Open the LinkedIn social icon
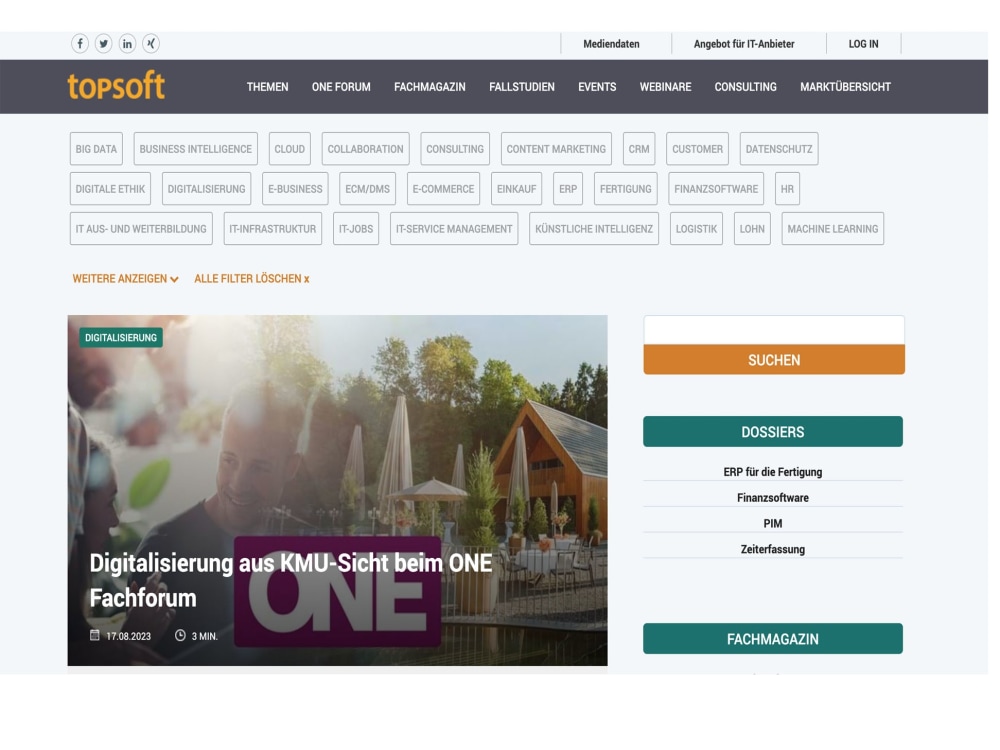The image size is (1000, 750). click(128, 43)
